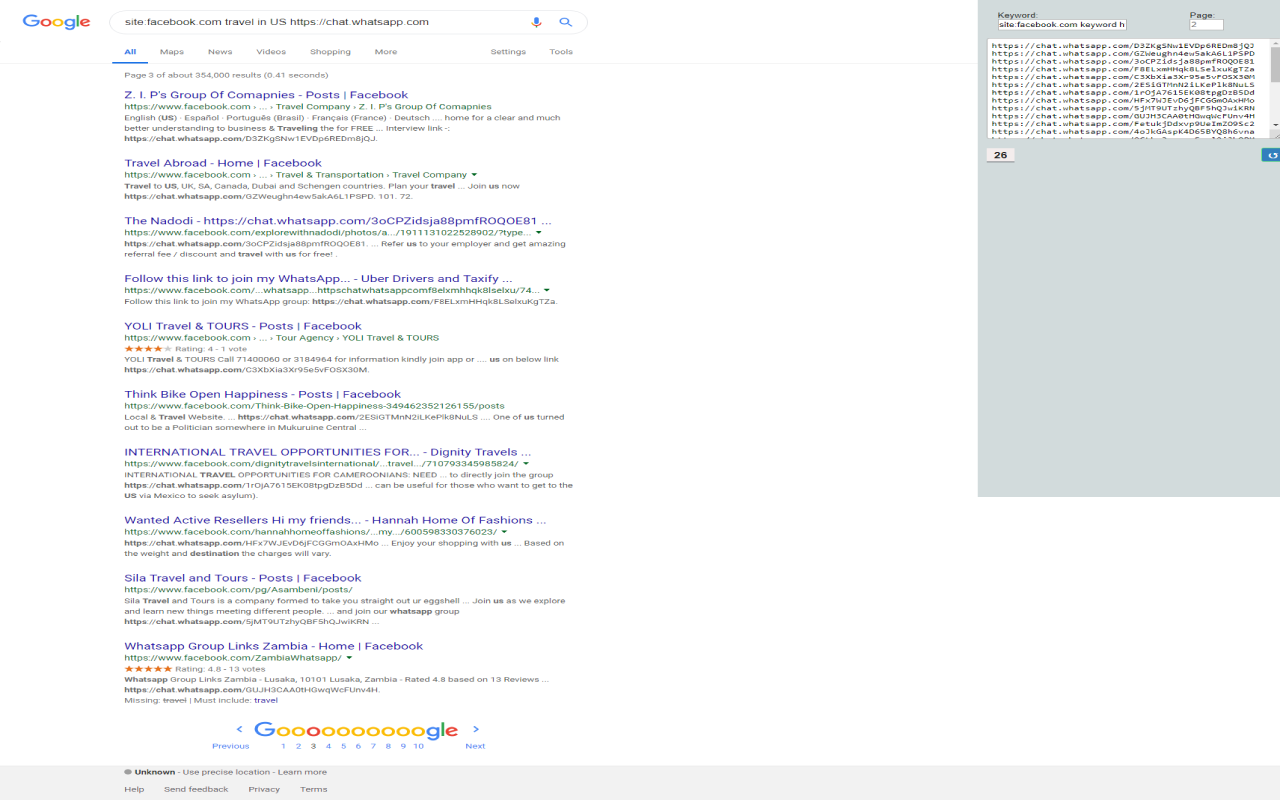The image size is (1280, 800).
Task: Click the Google logo
Action: (56, 21)
